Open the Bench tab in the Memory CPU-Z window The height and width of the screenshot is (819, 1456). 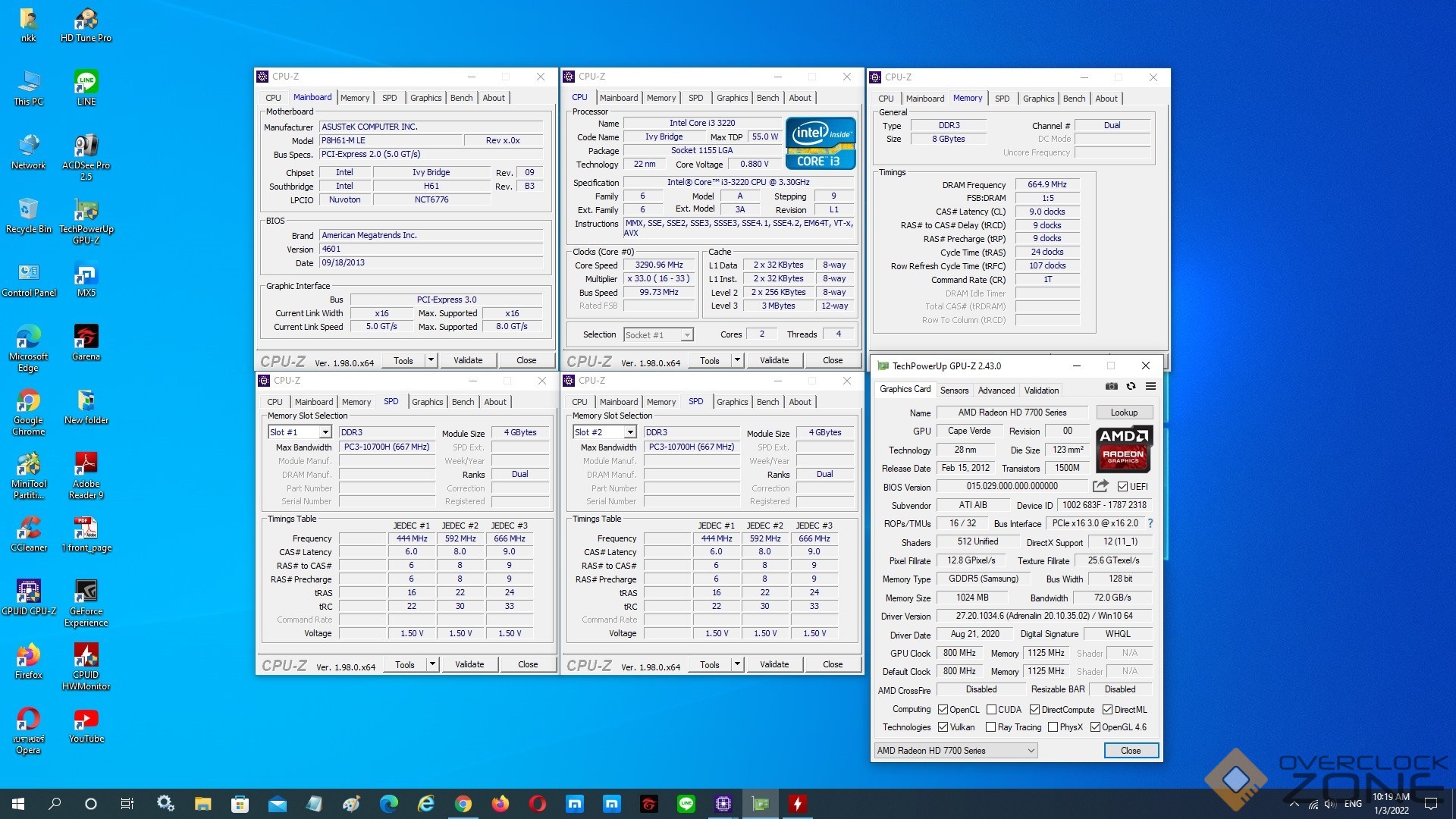pyautogui.click(x=1074, y=99)
